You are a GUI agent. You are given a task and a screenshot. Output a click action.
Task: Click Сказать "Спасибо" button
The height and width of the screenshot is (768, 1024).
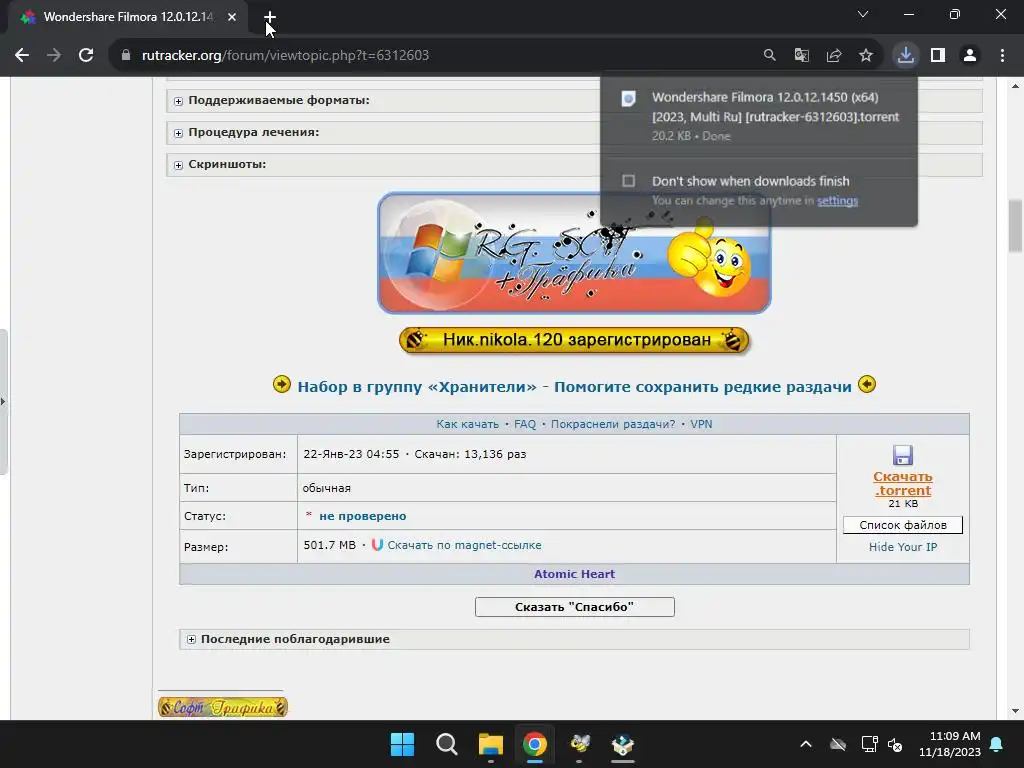coord(574,607)
